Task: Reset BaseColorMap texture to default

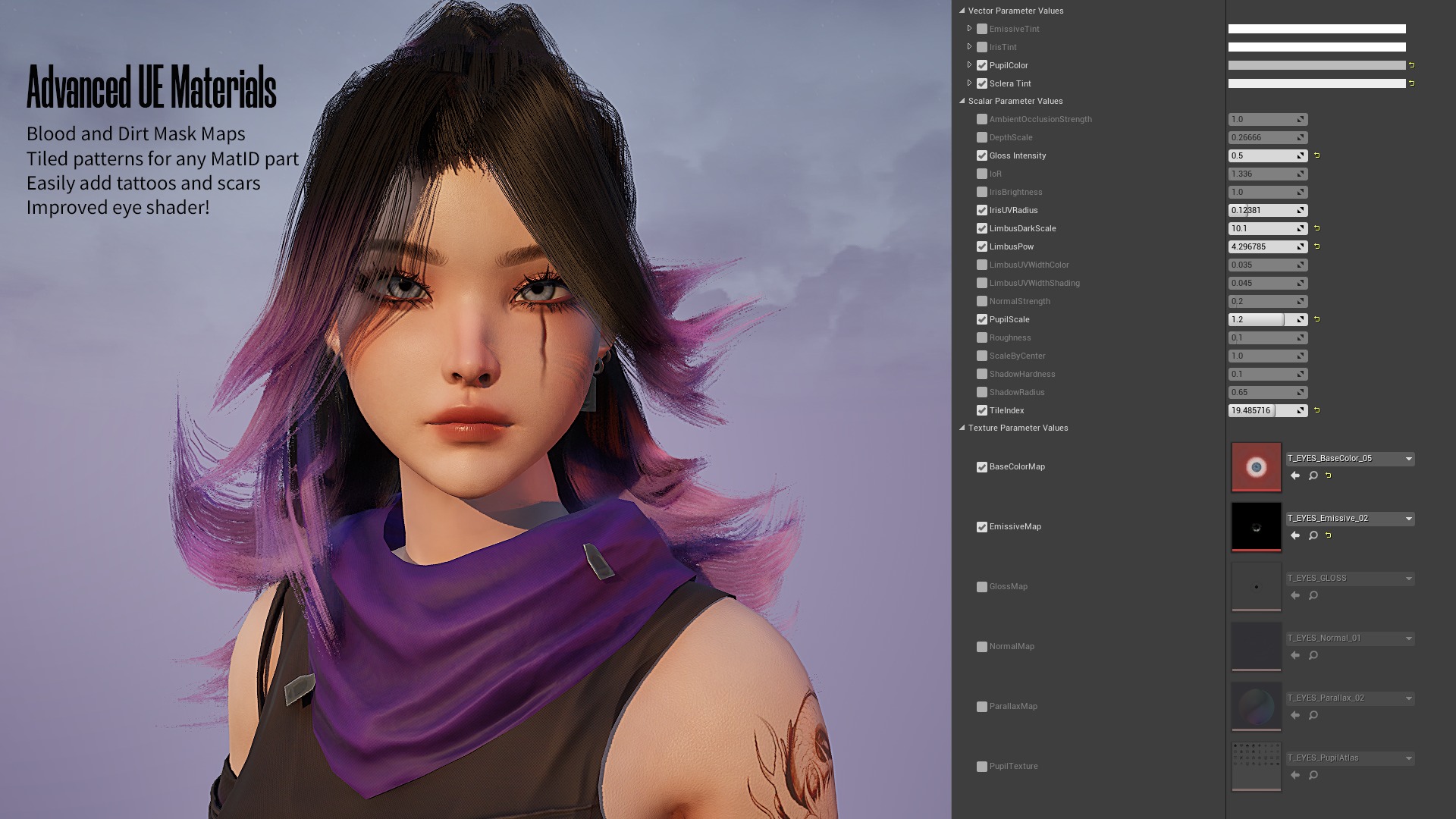Action: click(x=1329, y=475)
